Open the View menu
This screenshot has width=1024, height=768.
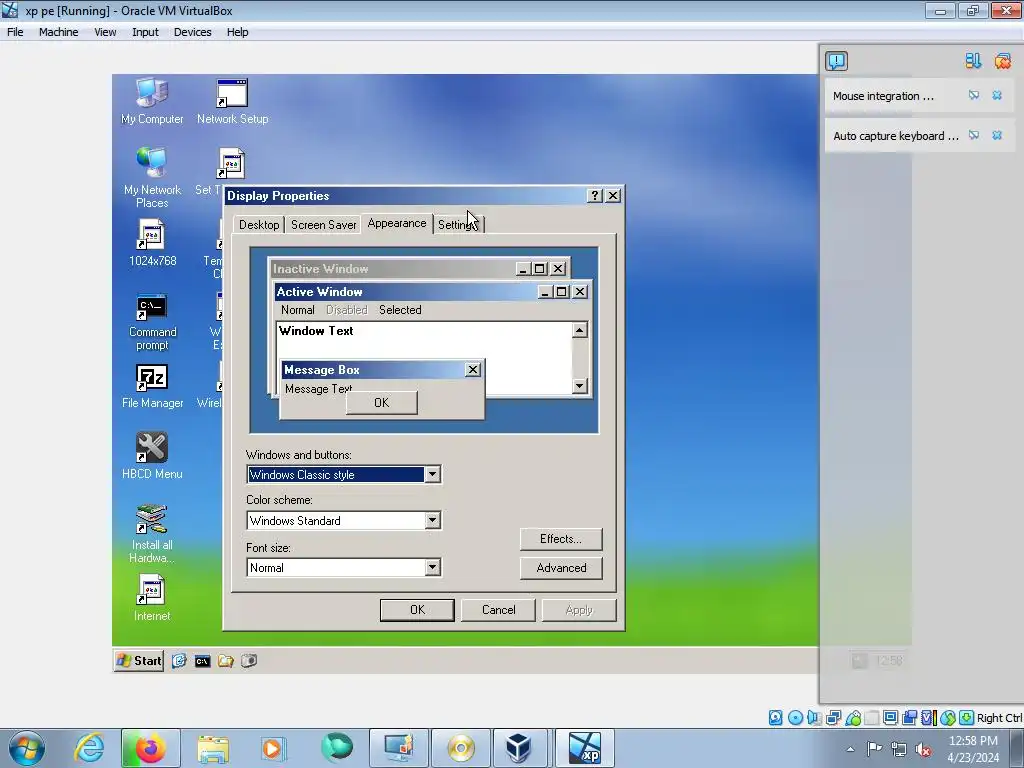tap(104, 32)
